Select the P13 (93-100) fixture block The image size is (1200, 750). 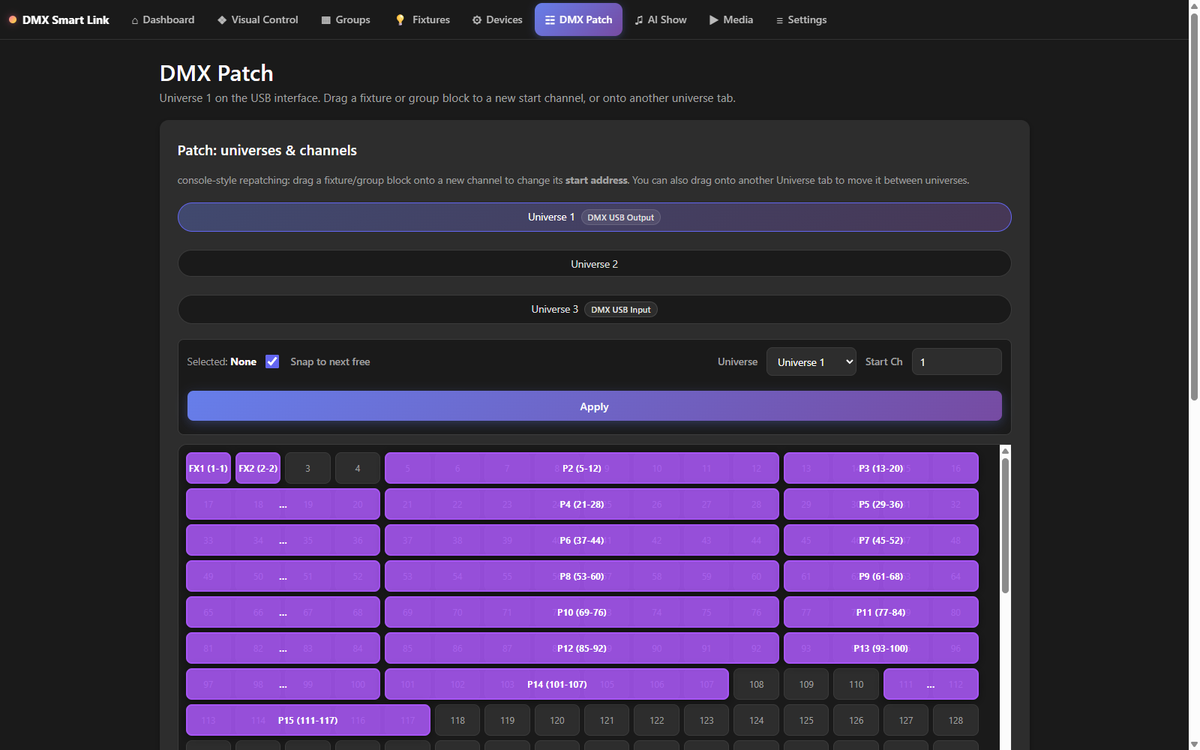pyautogui.click(x=881, y=648)
